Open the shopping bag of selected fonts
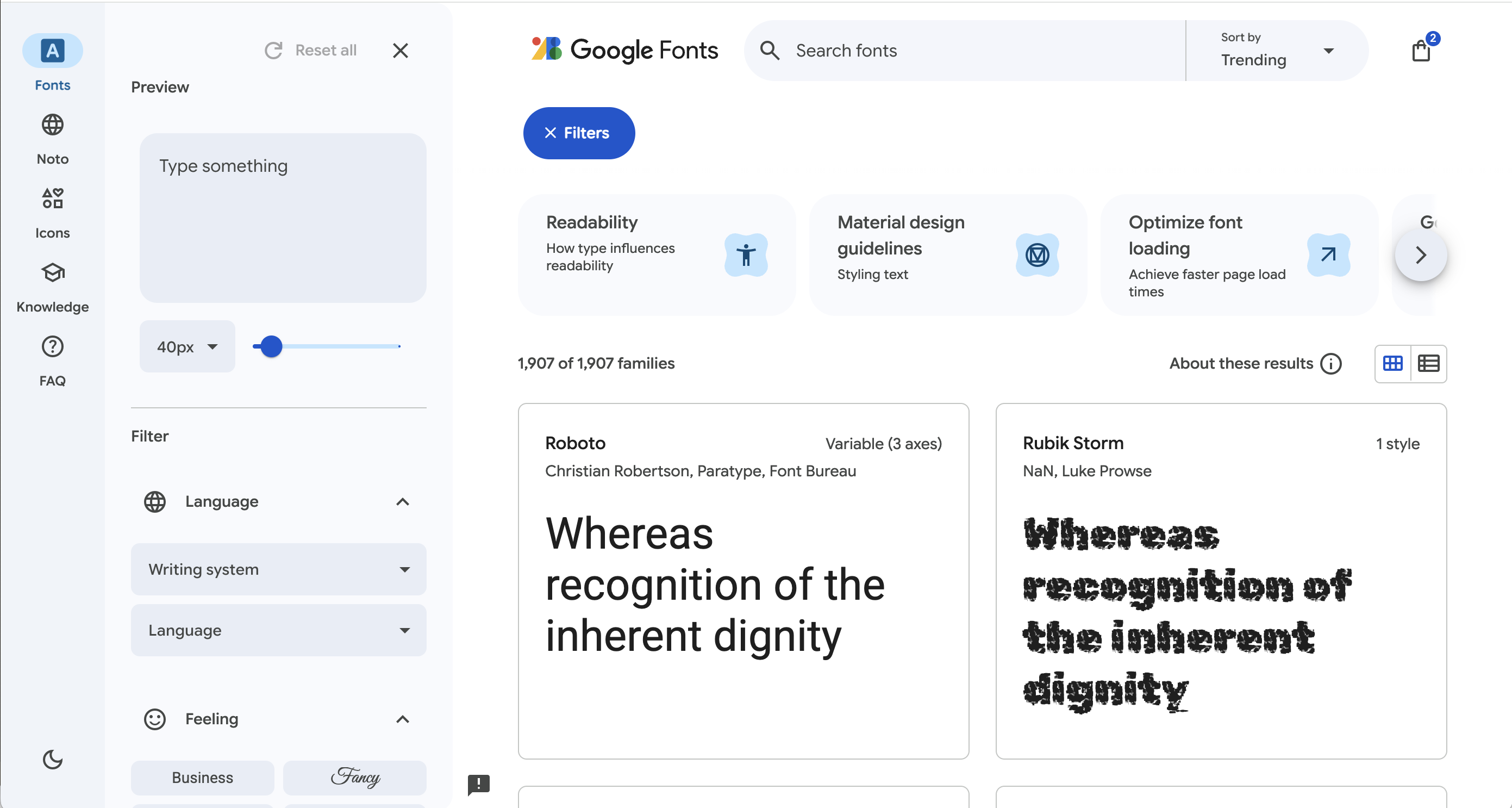This screenshot has height=808, width=1512. click(1421, 51)
